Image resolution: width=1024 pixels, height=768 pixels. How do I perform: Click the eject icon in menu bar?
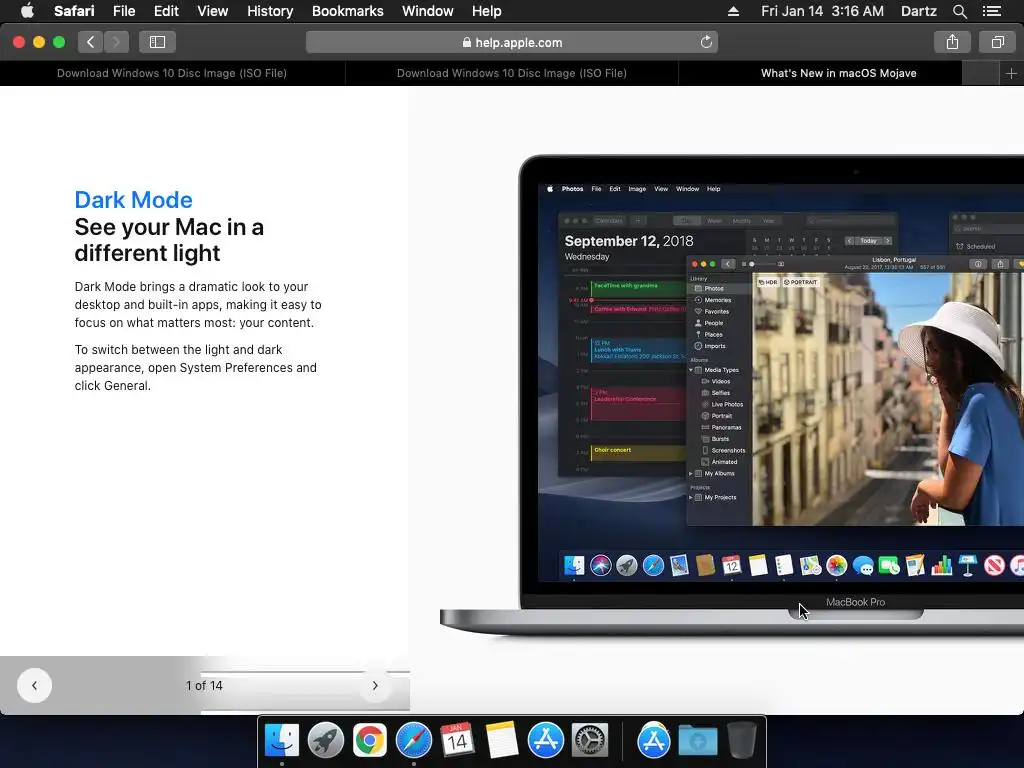point(733,11)
